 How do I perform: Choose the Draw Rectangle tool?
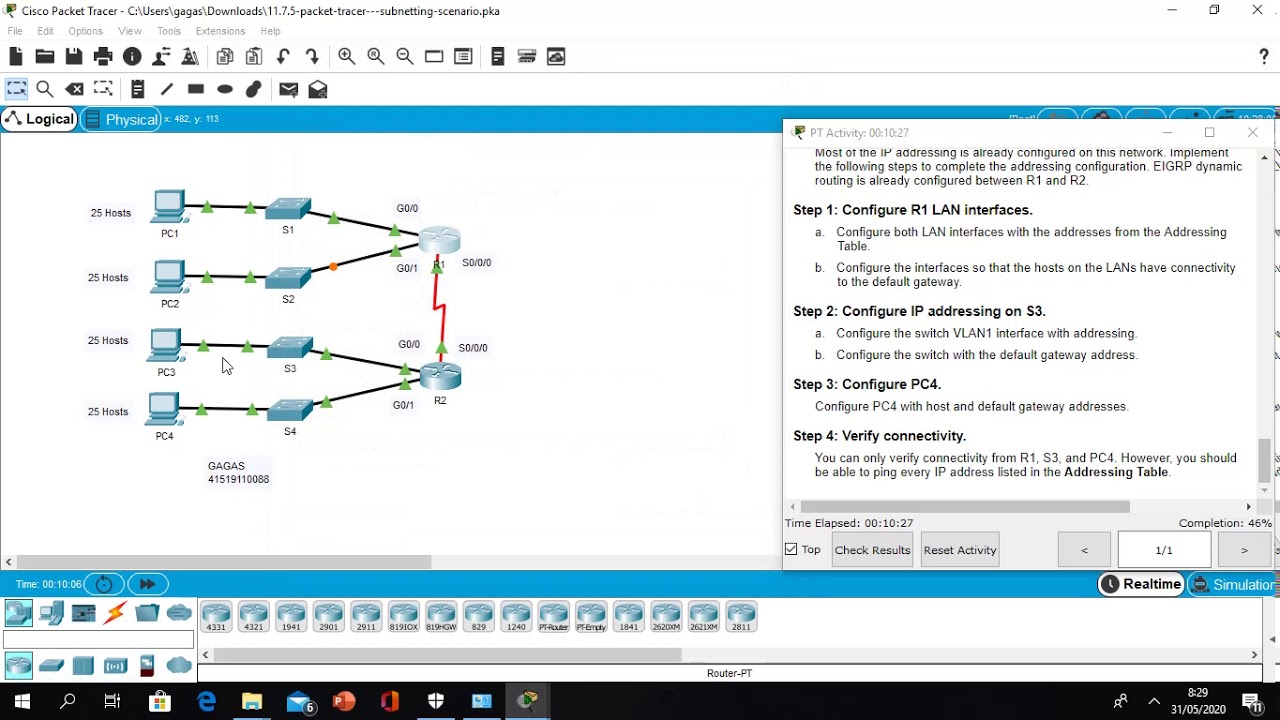pos(196,89)
